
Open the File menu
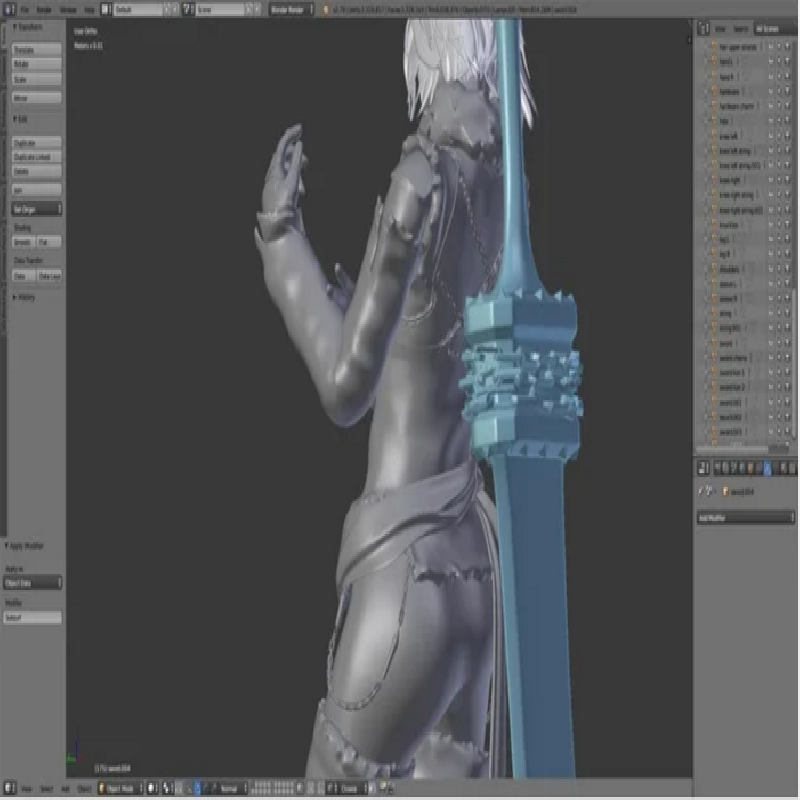(24, 10)
